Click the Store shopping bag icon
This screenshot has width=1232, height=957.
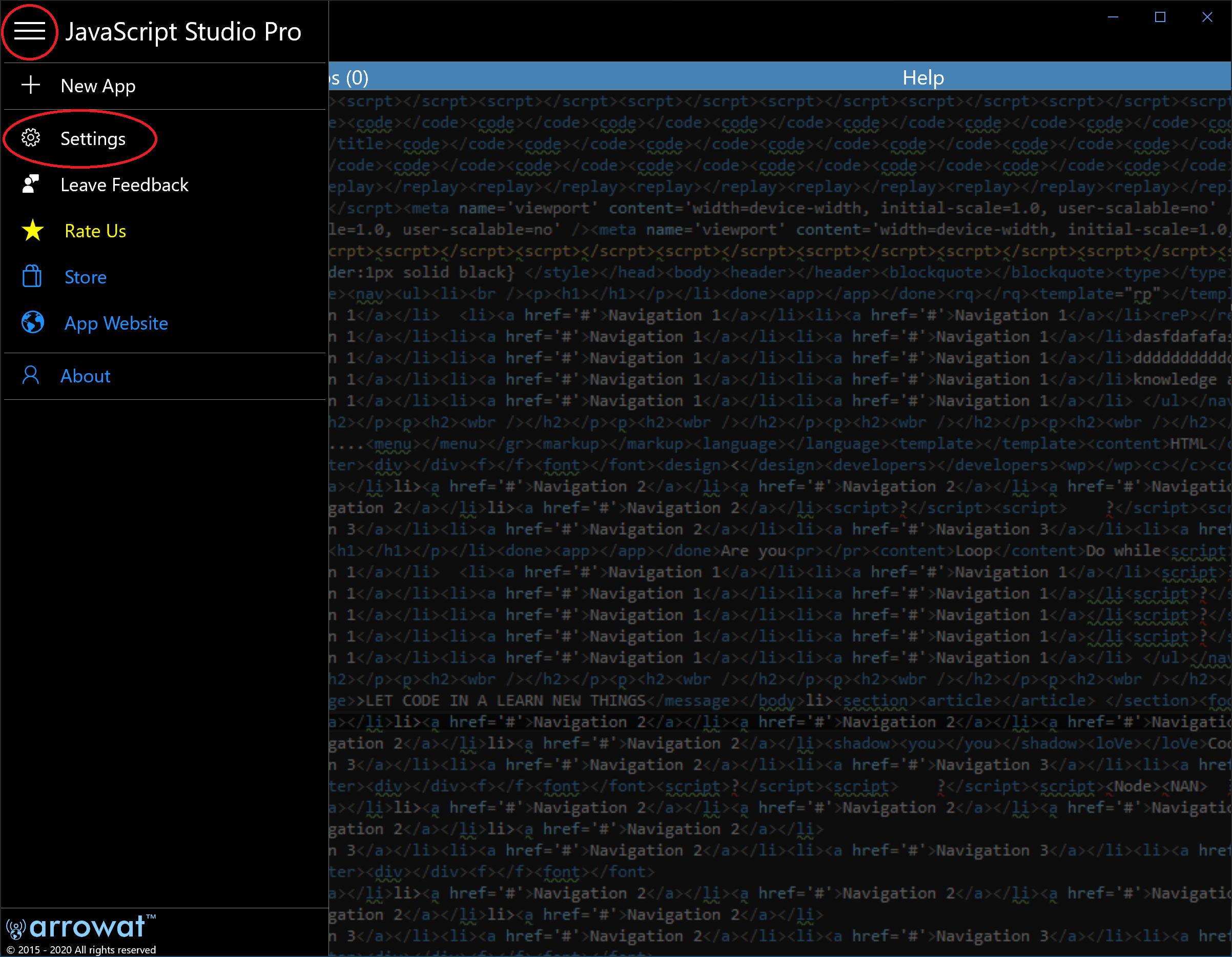(32, 276)
